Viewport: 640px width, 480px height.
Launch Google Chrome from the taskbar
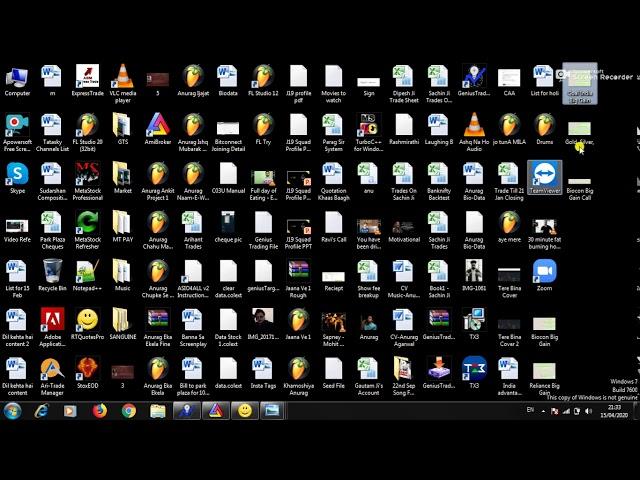click(129, 411)
